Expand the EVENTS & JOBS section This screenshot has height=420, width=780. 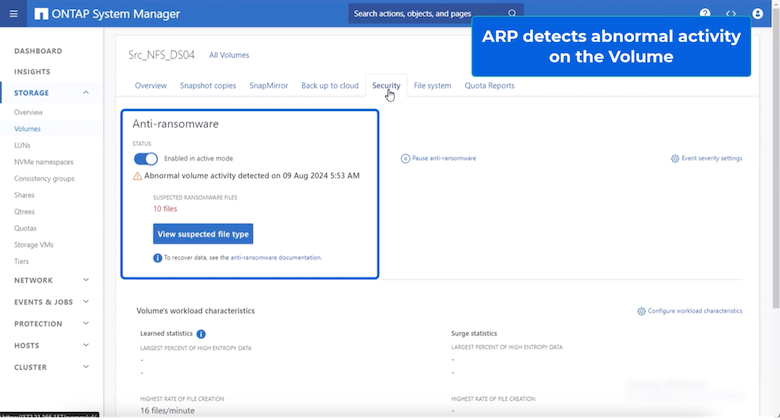click(51, 302)
